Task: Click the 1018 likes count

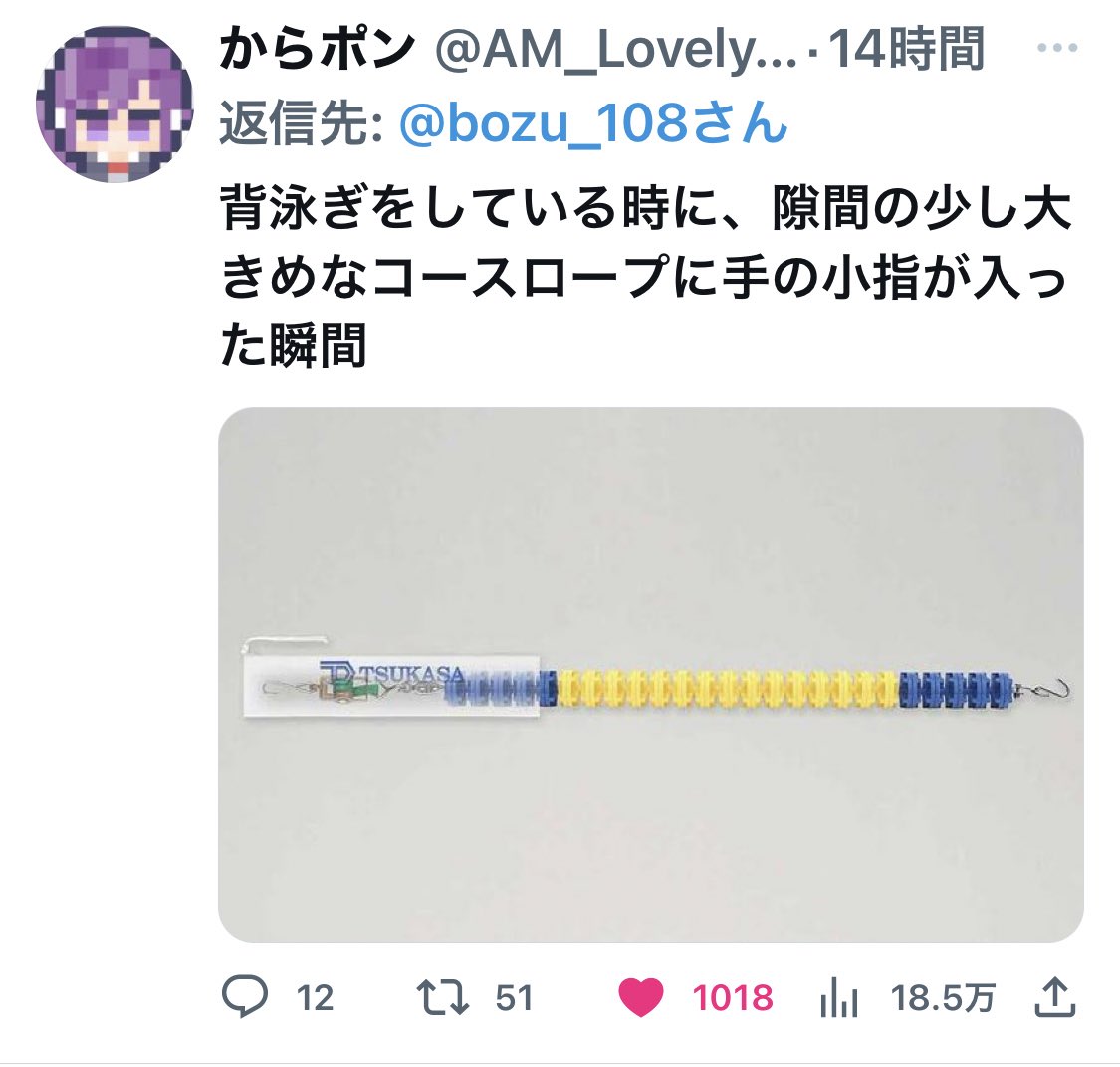Action: [733, 998]
